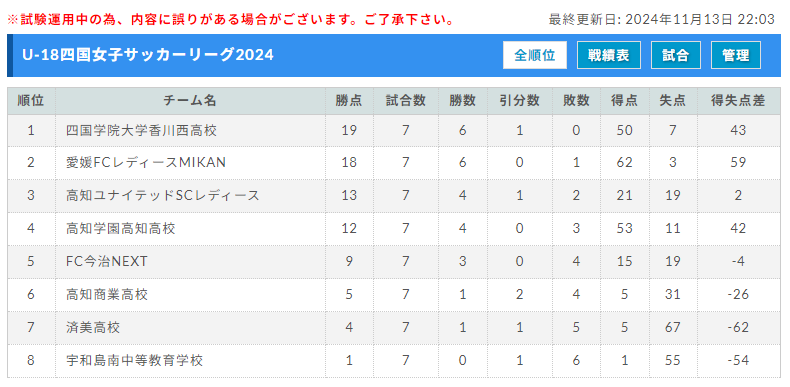Switch to the 戦績表 tab
The width and height of the screenshot is (790, 387).
coord(609,55)
